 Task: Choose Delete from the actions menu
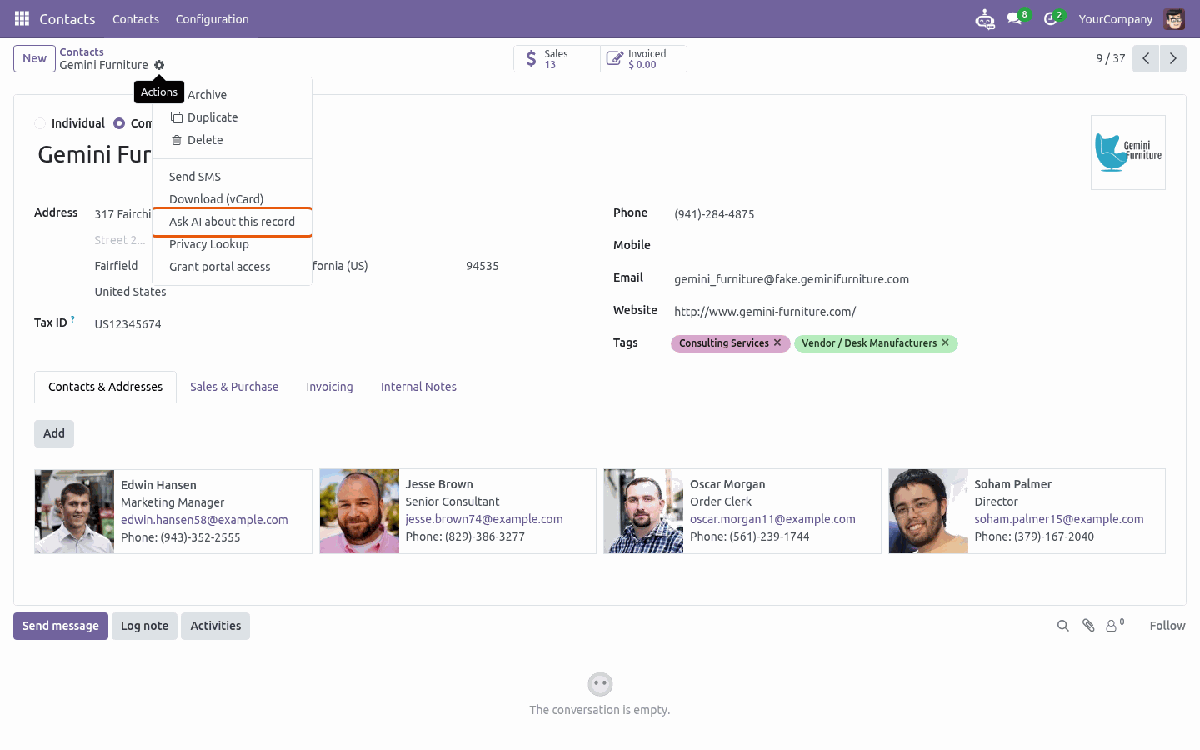[232, 140]
